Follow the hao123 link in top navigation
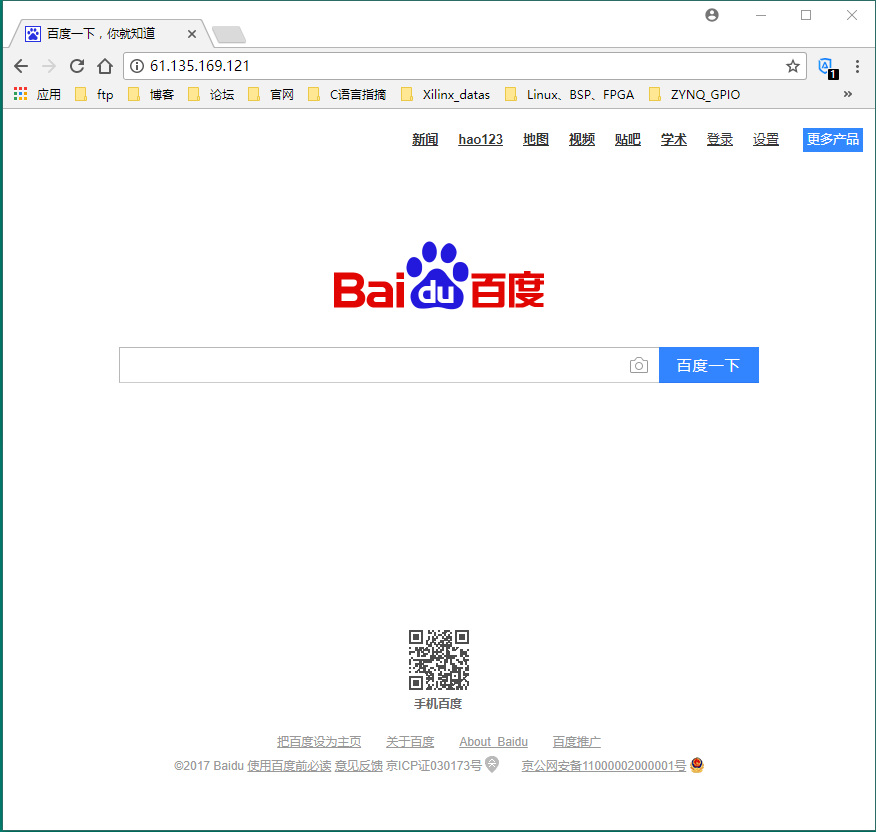876x832 pixels. (x=480, y=140)
